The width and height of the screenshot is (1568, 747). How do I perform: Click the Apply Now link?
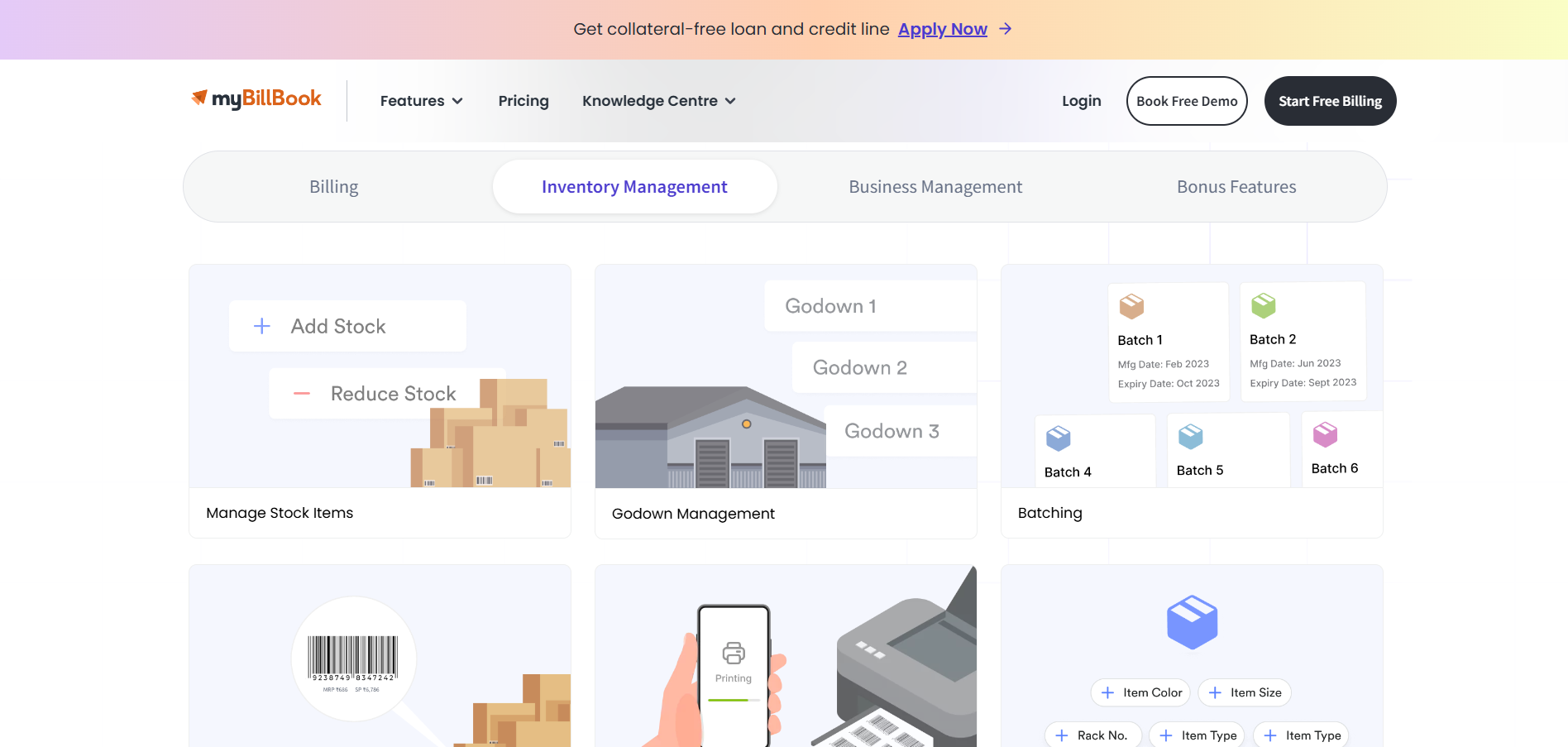pyautogui.click(x=942, y=29)
